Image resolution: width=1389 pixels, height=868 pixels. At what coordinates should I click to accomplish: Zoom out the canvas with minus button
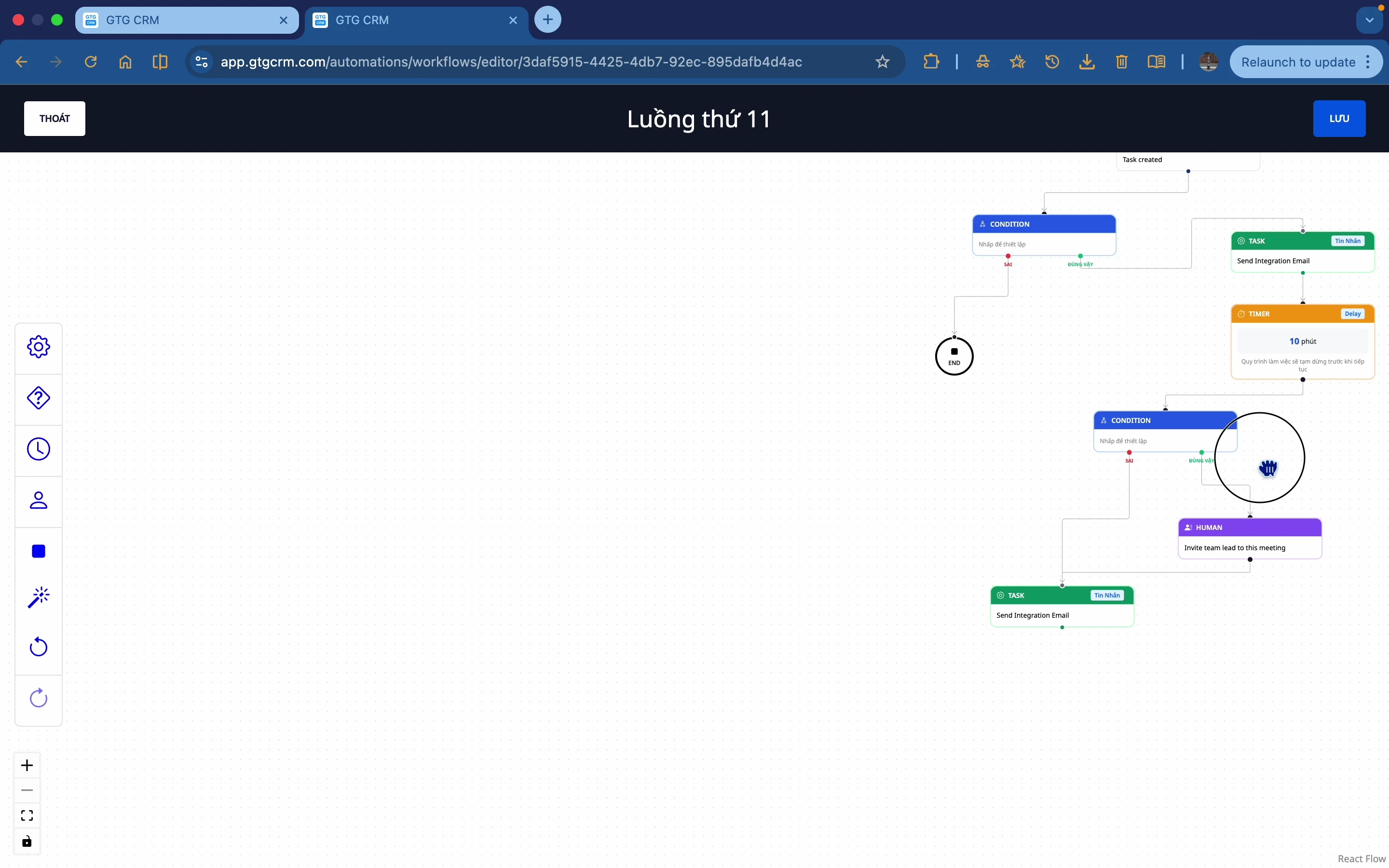(x=27, y=790)
